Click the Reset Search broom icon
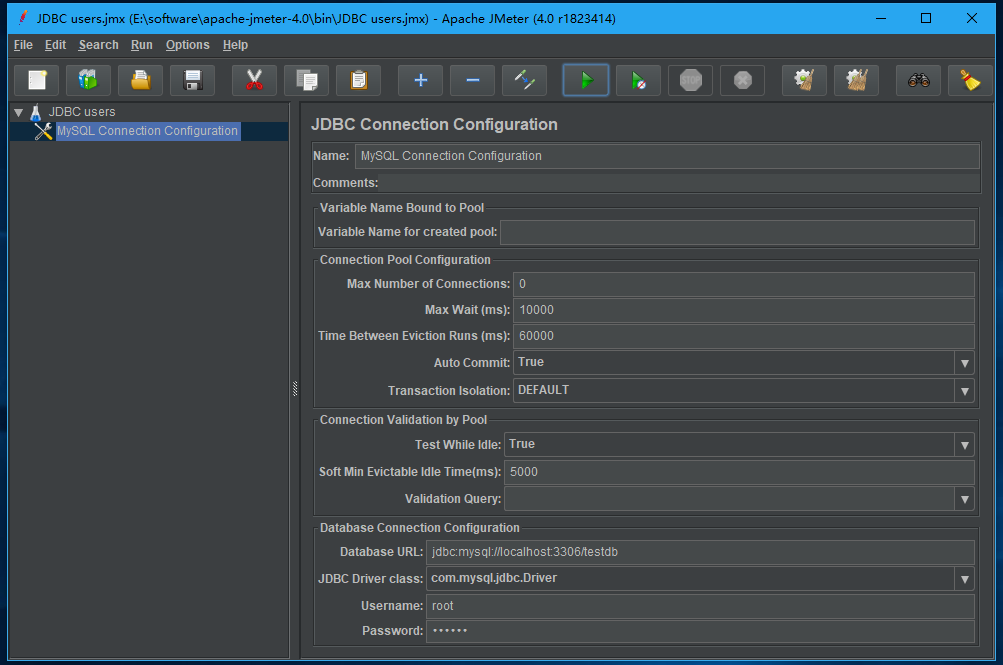The image size is (1003, 665). (x=969, y=80)
